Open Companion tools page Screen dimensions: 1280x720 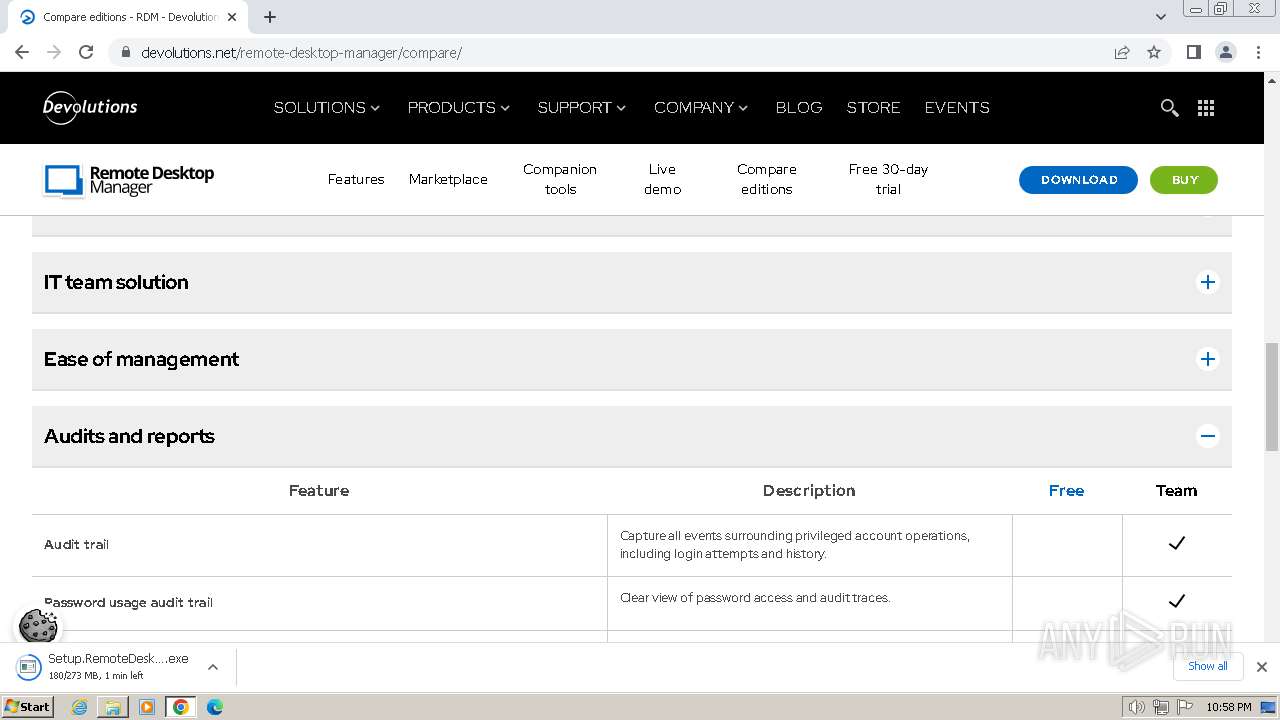pos(560,180)
